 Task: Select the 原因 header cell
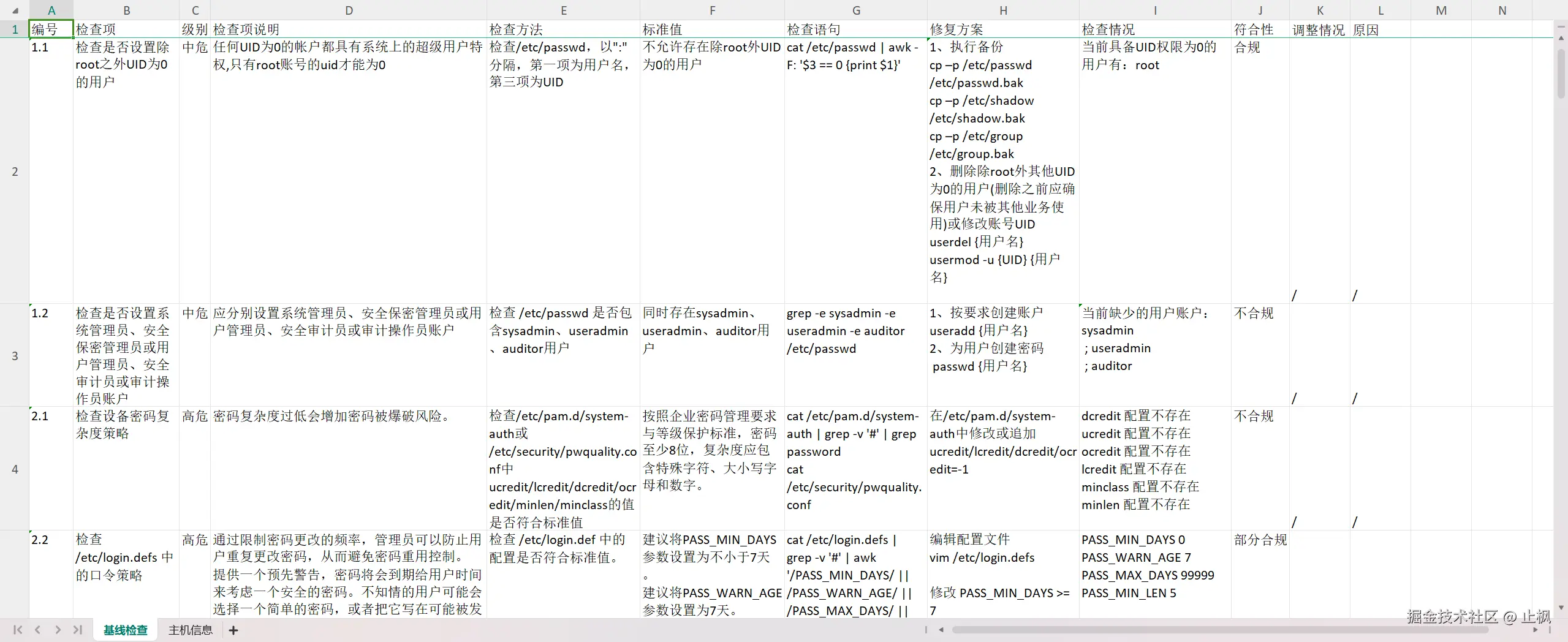[x=1380, y=29]
